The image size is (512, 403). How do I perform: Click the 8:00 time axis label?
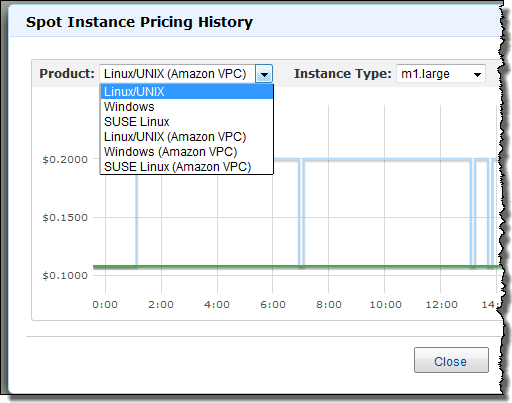tap(329, 304)
